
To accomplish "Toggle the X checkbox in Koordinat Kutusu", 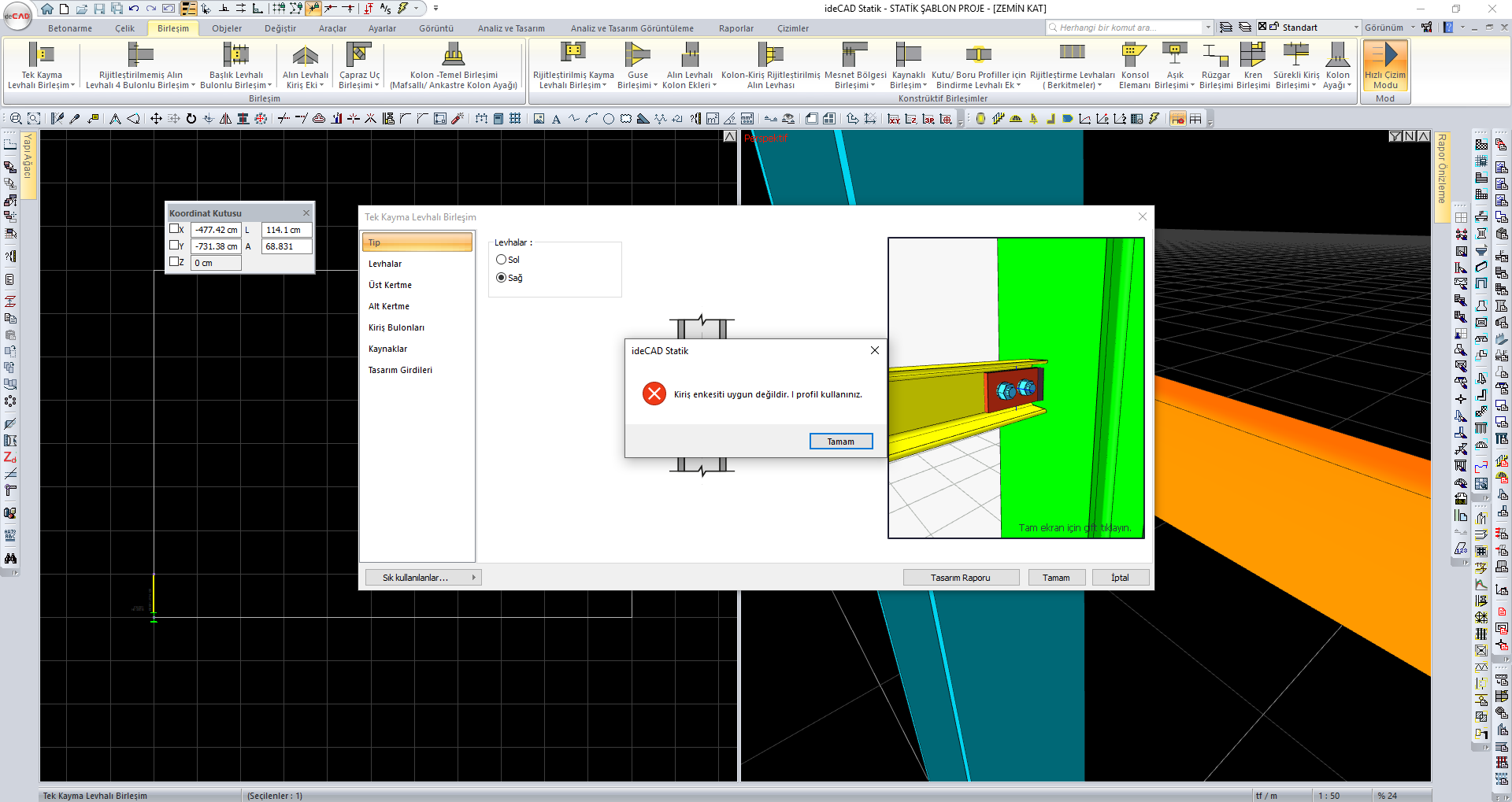I will (174, 229).
